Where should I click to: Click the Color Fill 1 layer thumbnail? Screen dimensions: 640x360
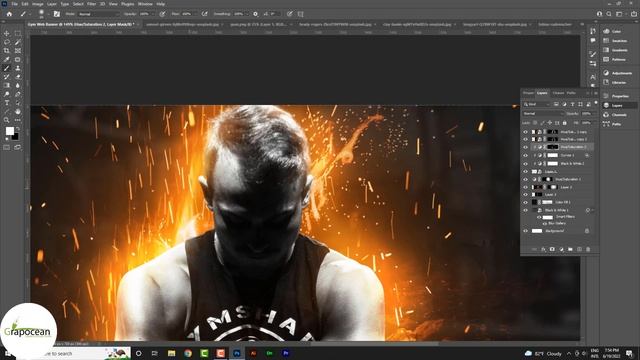click(x=535, y=202)
